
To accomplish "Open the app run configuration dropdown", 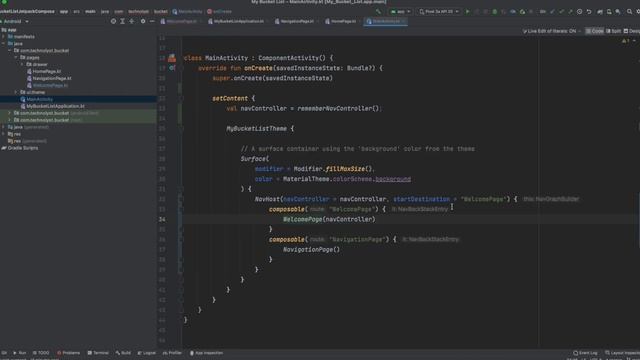I will tap(400, 11).
